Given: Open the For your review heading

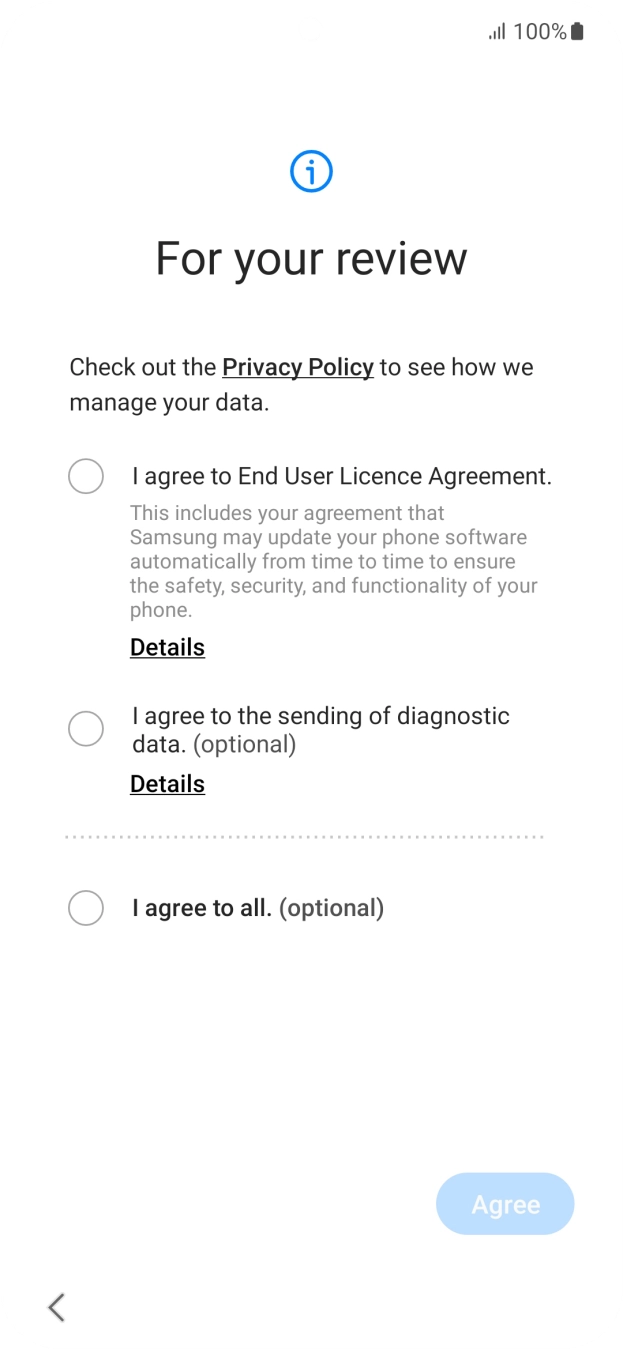Looking at the screenshot, I should (x=311, y=258).
